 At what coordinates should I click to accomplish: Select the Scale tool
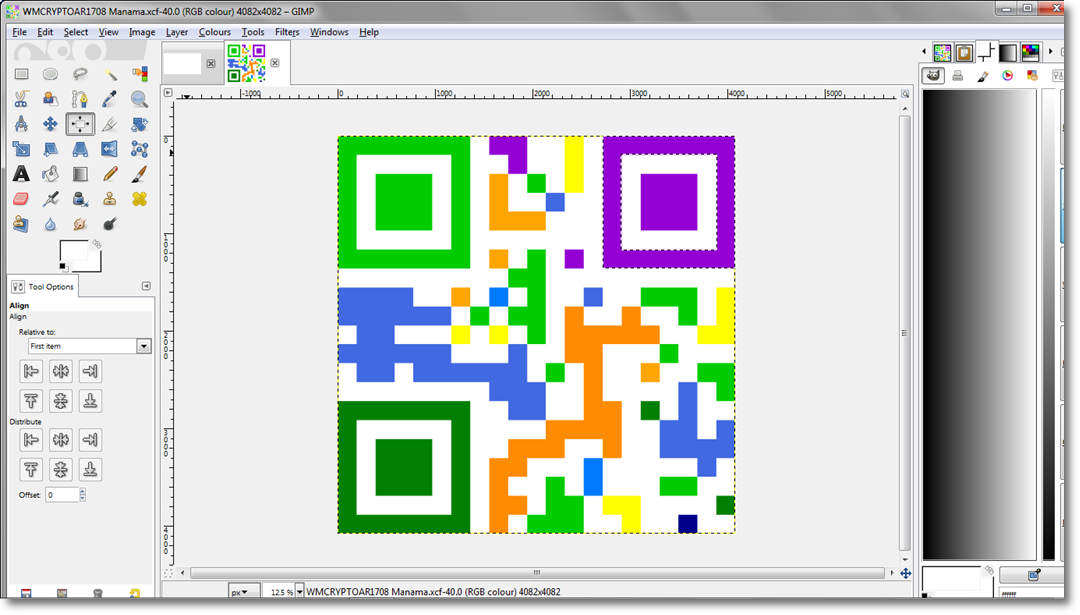coord(21,149)
